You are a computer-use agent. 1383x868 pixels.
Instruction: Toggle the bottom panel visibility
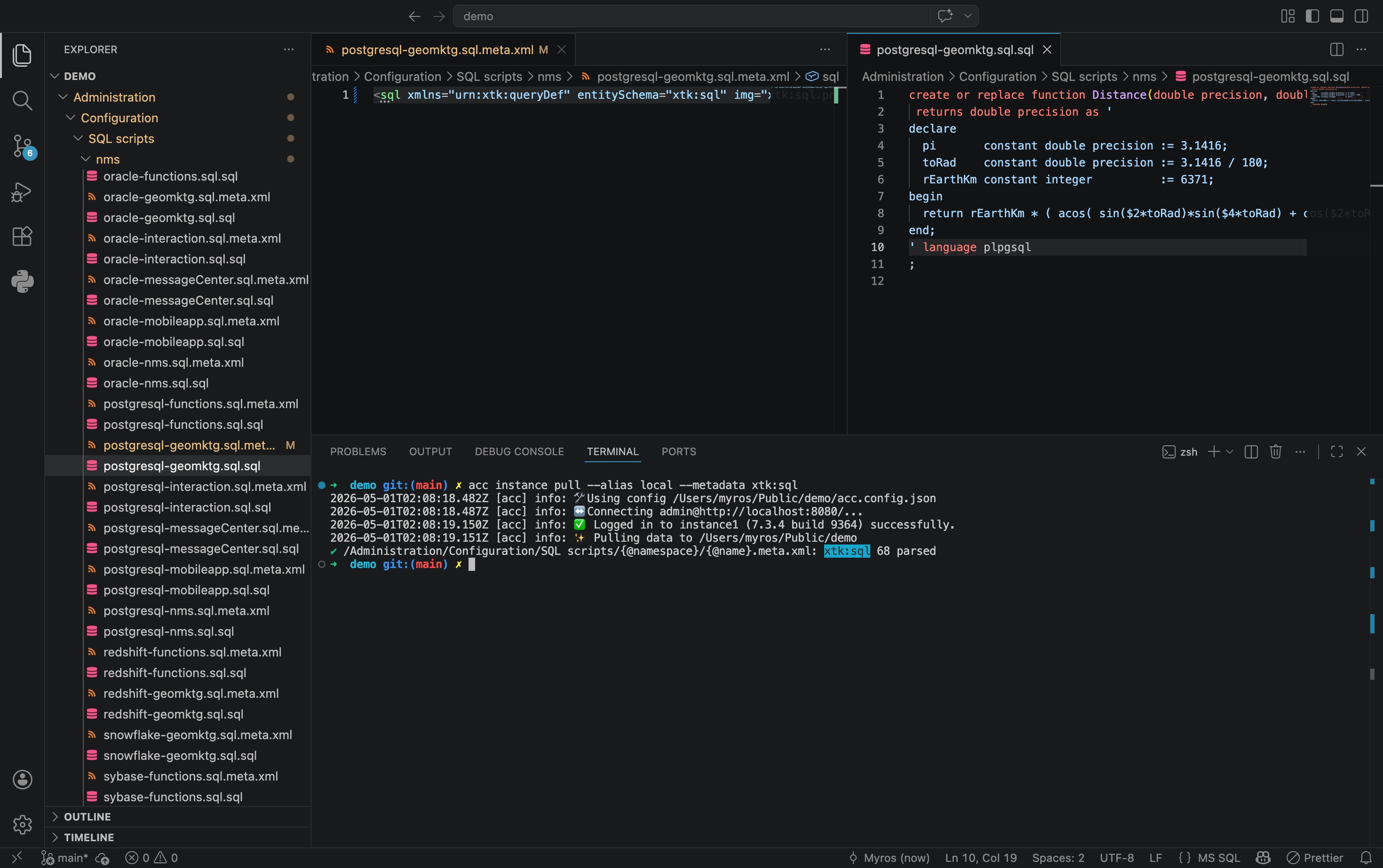click(1336, 16)
